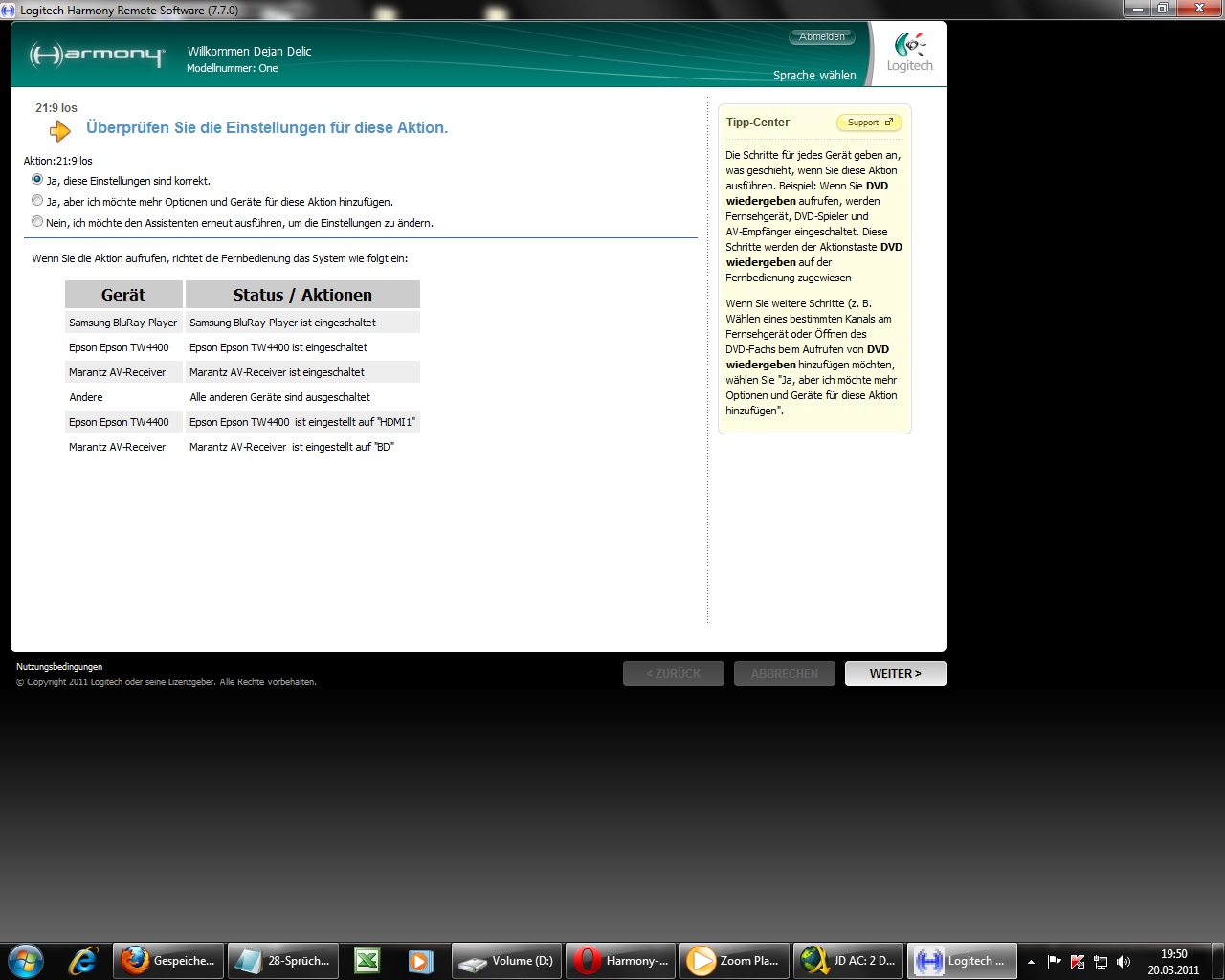The image size is (1225, 980).
Task: Launch Internet Explorer from the taskbar
Action: pyautogui.click(x=83, y=961)
